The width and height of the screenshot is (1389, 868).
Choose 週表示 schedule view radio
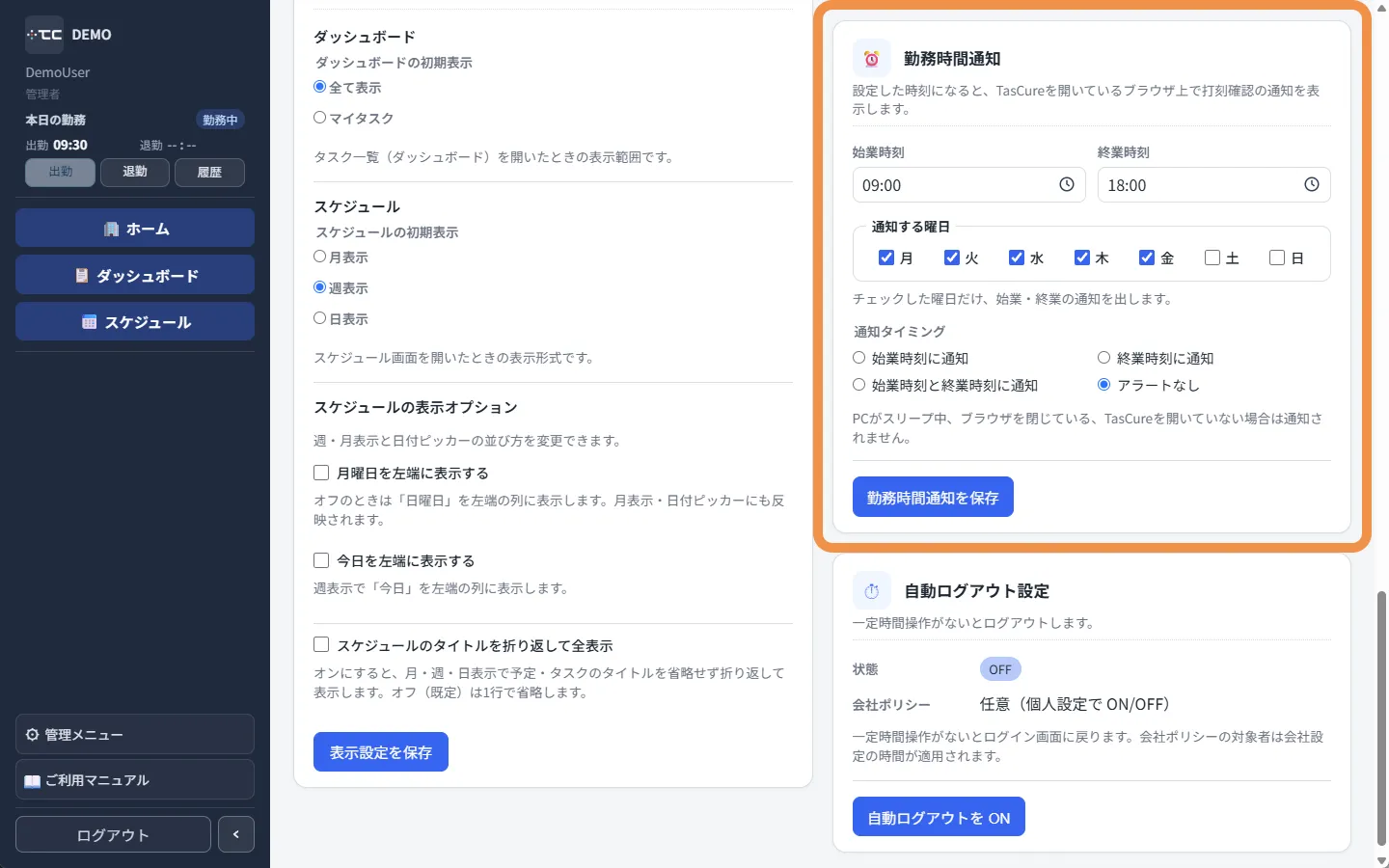(320, 287)
